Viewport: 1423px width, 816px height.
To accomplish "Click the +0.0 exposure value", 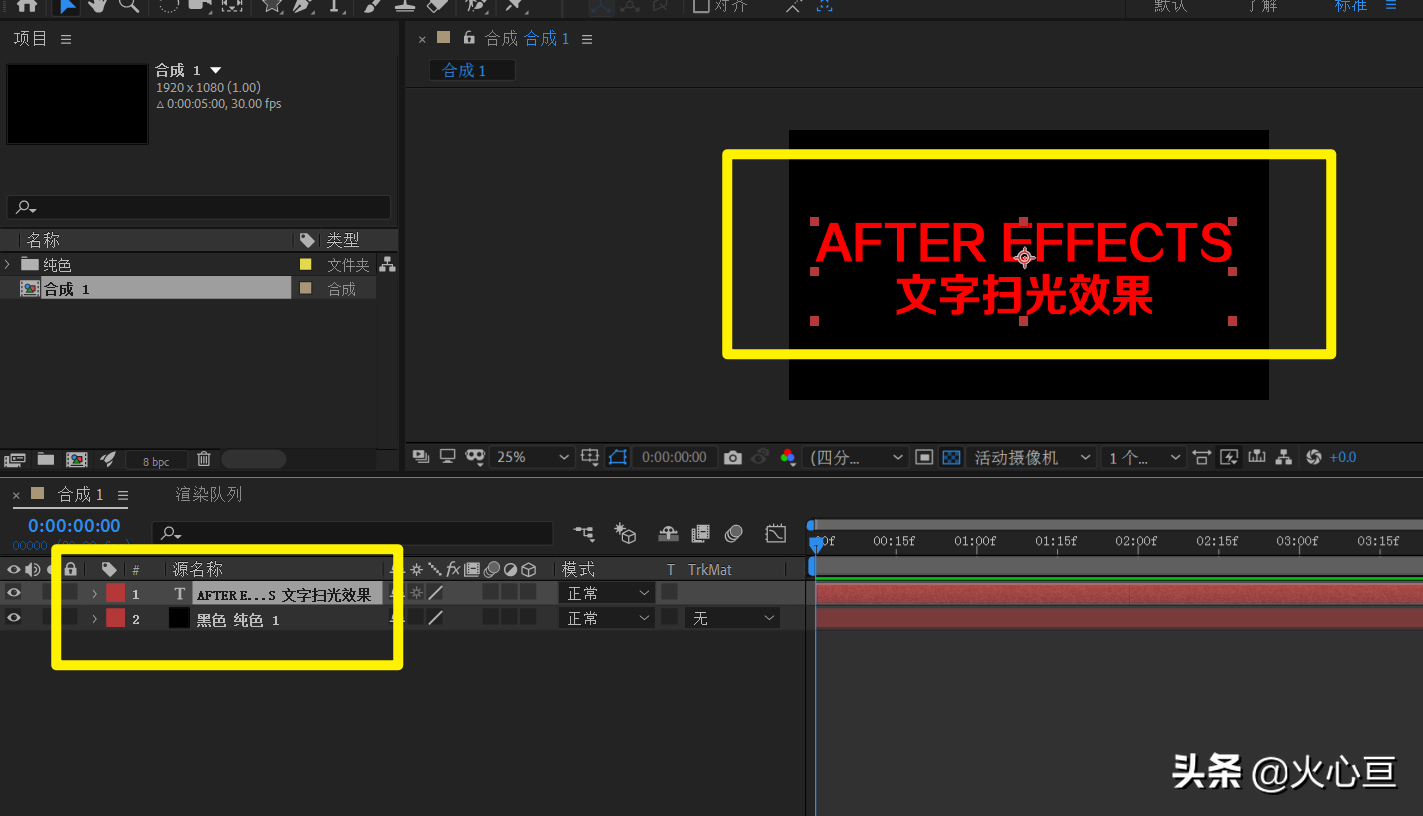I will 1343,457.
